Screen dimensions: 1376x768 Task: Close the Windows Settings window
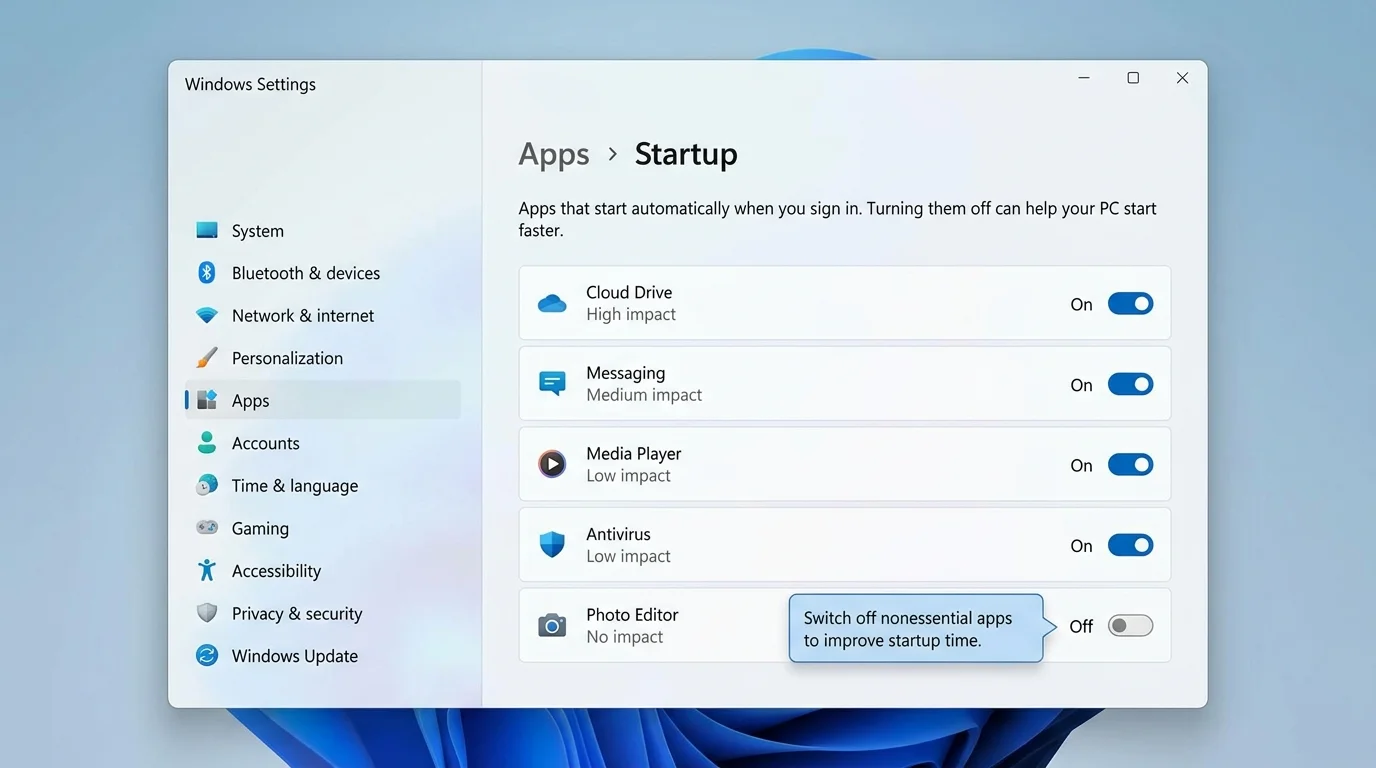click(1182, 78)
